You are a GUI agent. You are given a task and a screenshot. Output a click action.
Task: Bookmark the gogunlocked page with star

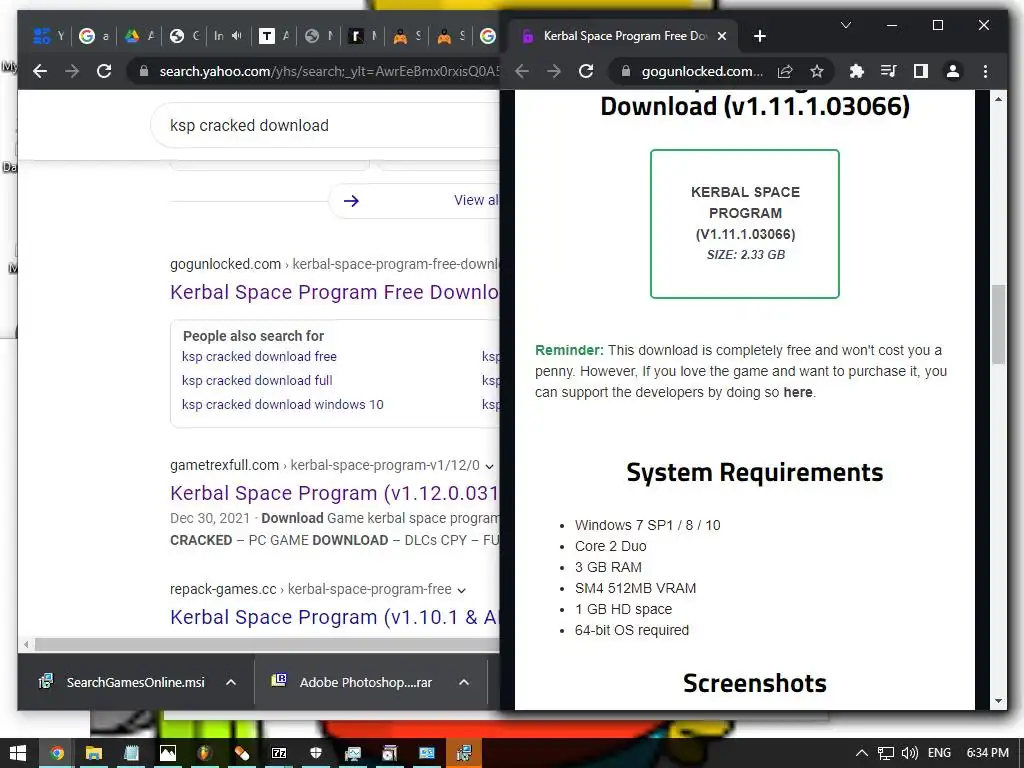[x=816, y=71]
